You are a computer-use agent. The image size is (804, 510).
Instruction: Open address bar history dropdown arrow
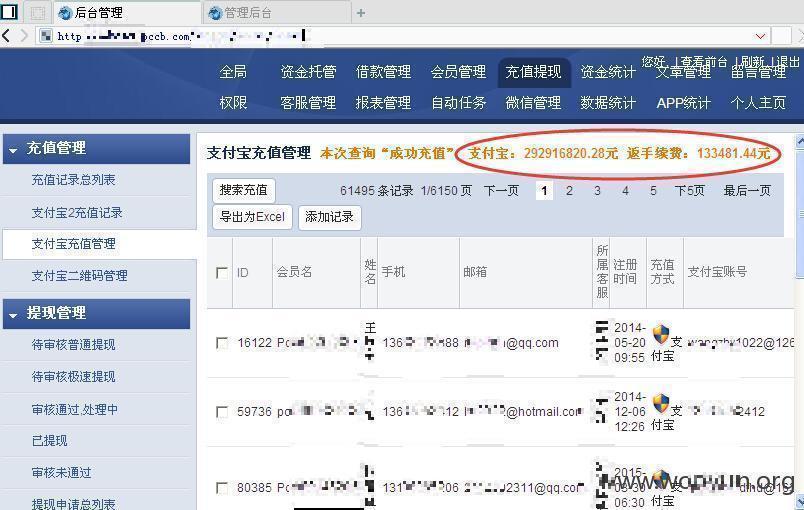(761, 36)
